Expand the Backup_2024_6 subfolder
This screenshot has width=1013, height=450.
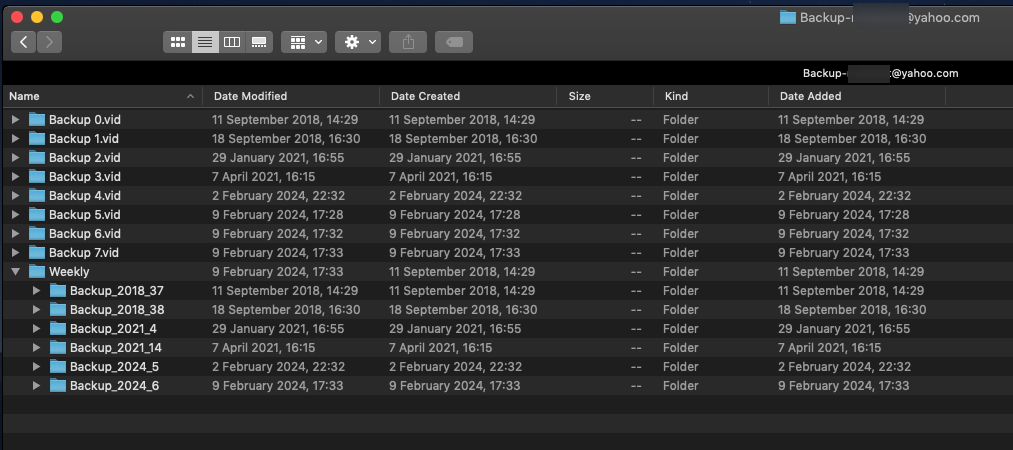(x=37, y=385)
